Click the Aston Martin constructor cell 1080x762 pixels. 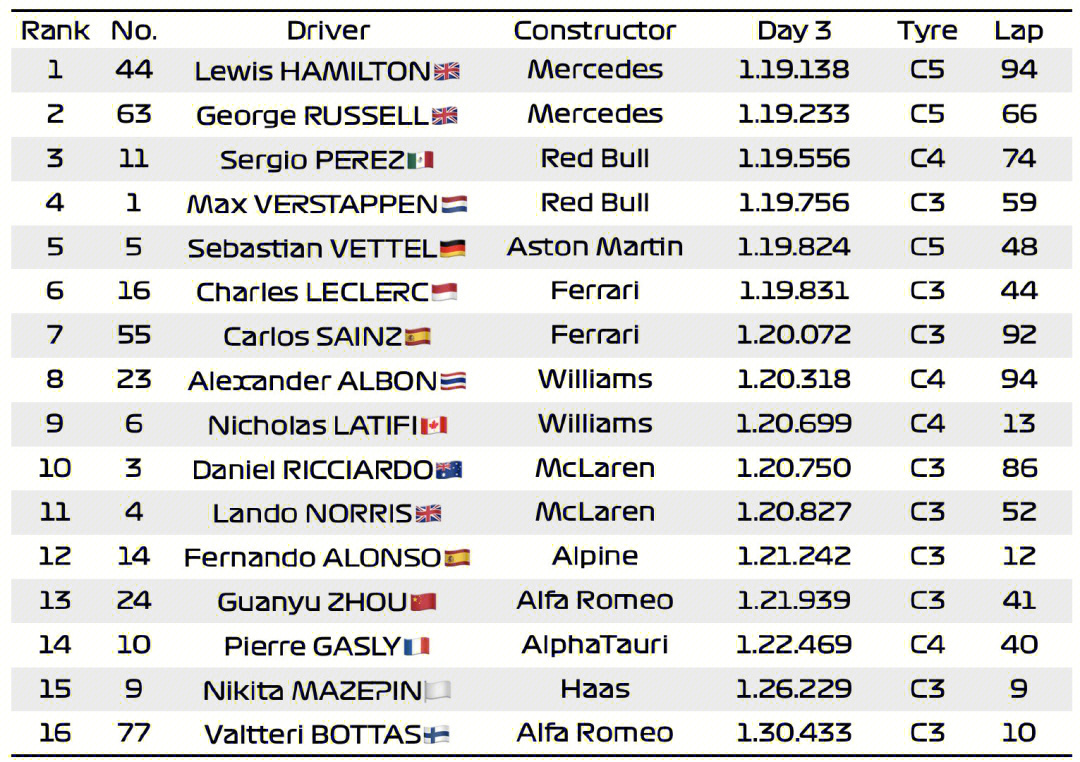coord(594,247)
